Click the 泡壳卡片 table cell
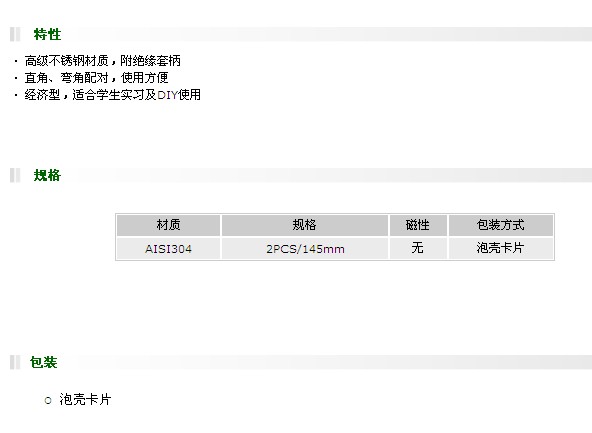Viewport: 592px width, 433px height. pos(501,248)
